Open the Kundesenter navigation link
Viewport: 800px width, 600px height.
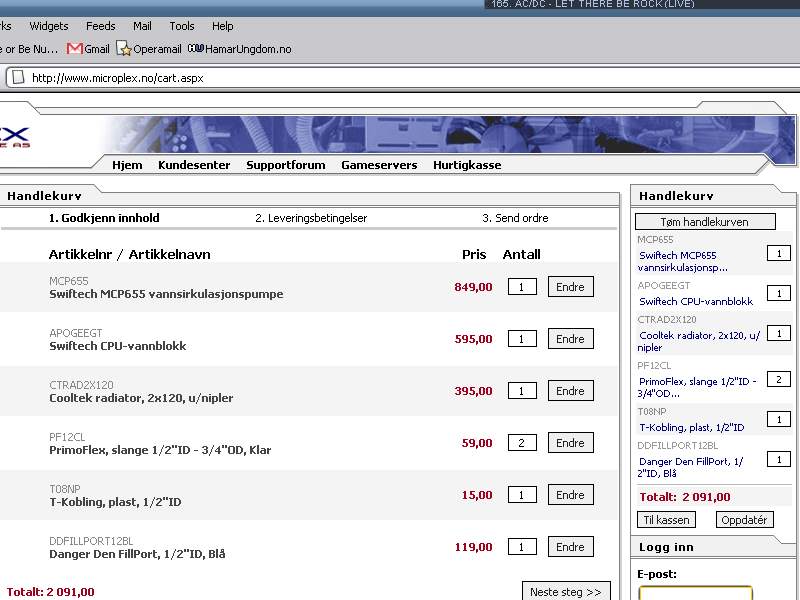pos(194,165)
